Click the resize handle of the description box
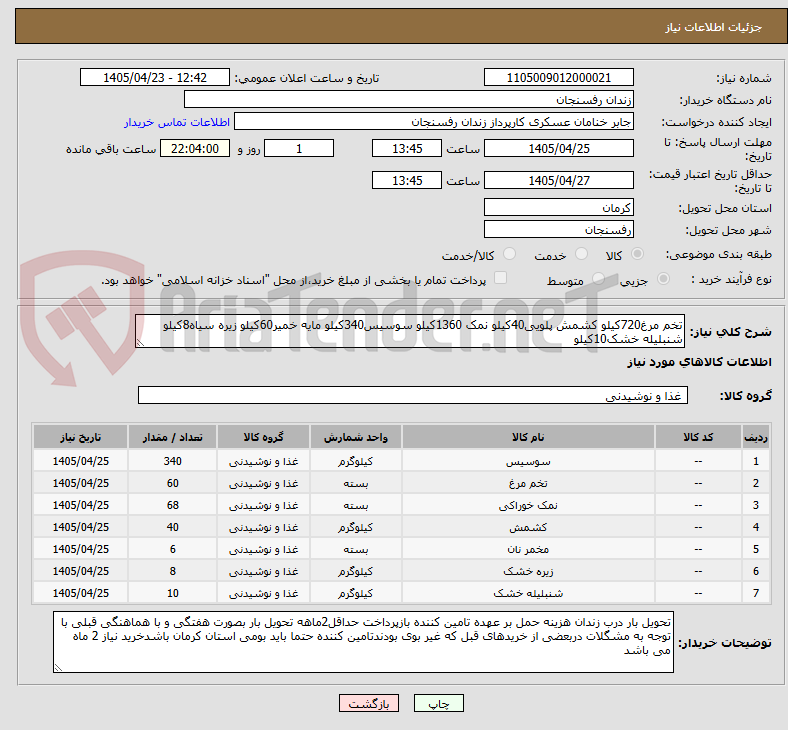This screenshot has height=730, width=788. click(x=140, y=343)
